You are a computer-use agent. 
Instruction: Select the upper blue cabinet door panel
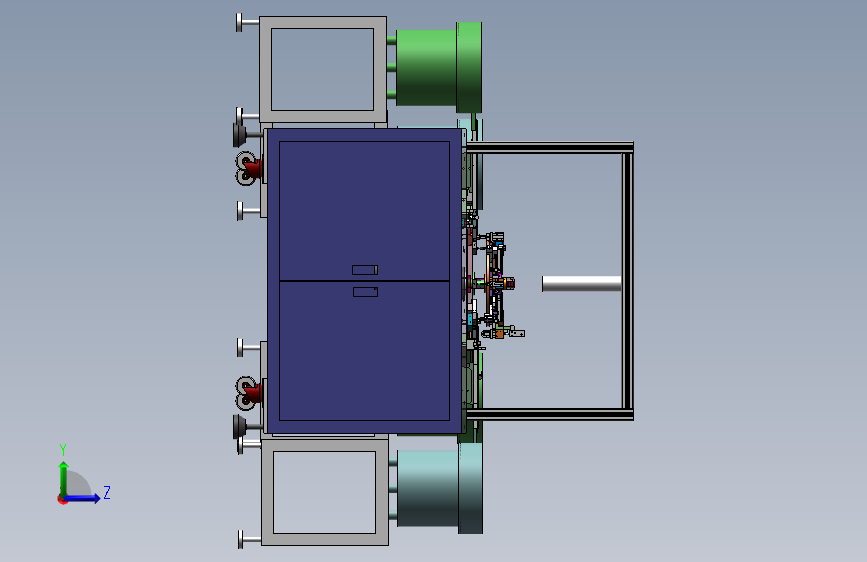364,211
